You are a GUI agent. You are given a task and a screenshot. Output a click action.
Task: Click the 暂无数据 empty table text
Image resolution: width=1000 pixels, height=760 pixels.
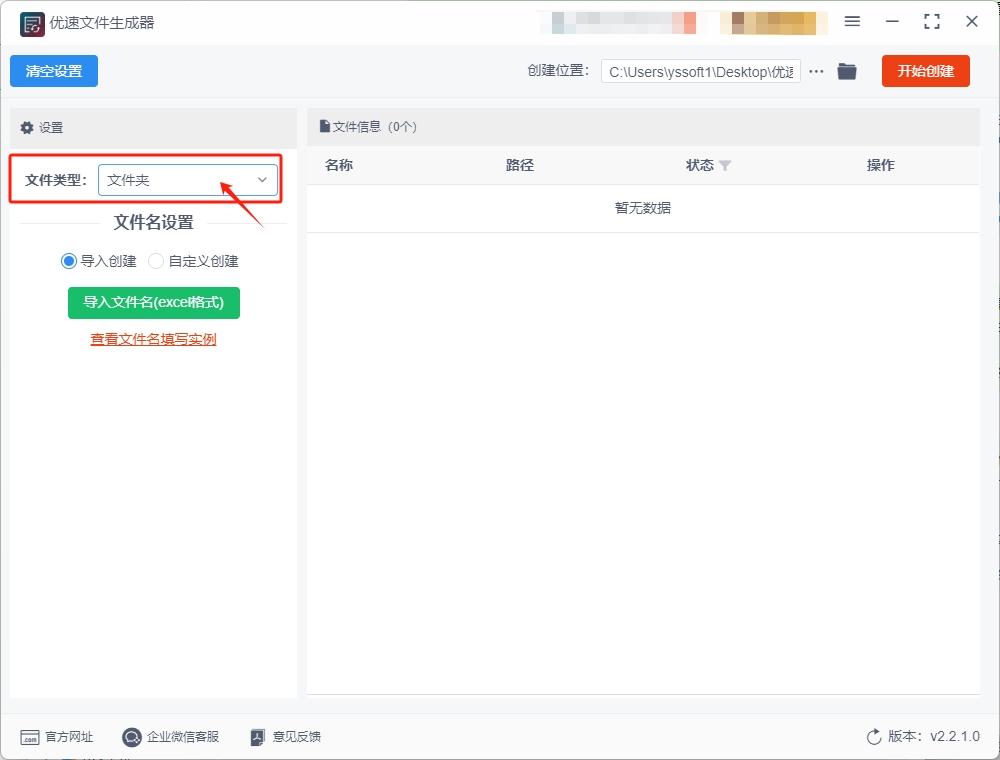click(643, 208)
